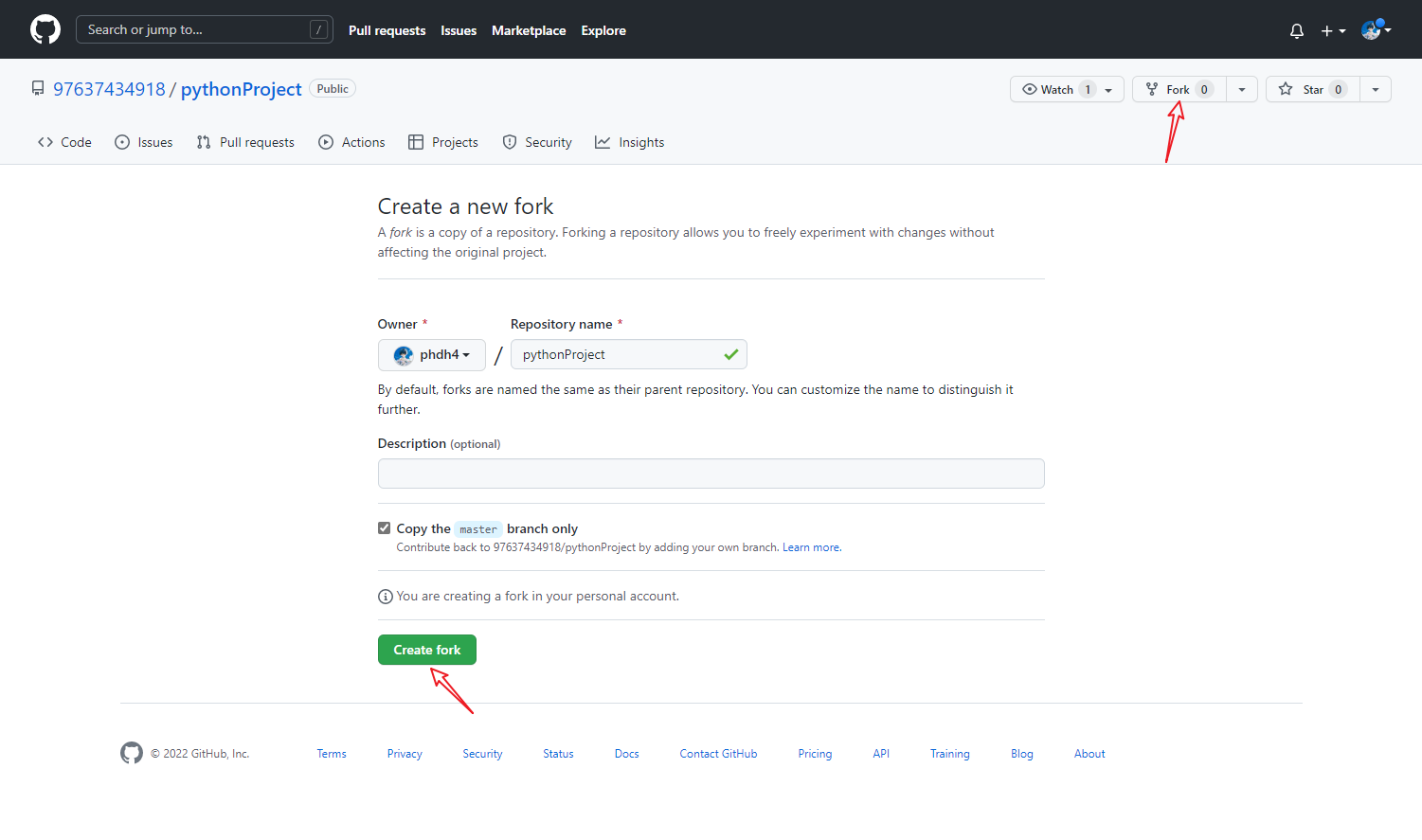Viewport: 1422px width, 840px height.
Task: Open the repository Security tab
Action: pos(537,142)
